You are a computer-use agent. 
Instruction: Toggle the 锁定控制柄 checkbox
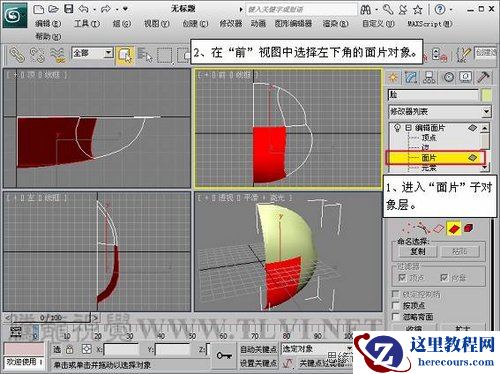coord(396,294)
